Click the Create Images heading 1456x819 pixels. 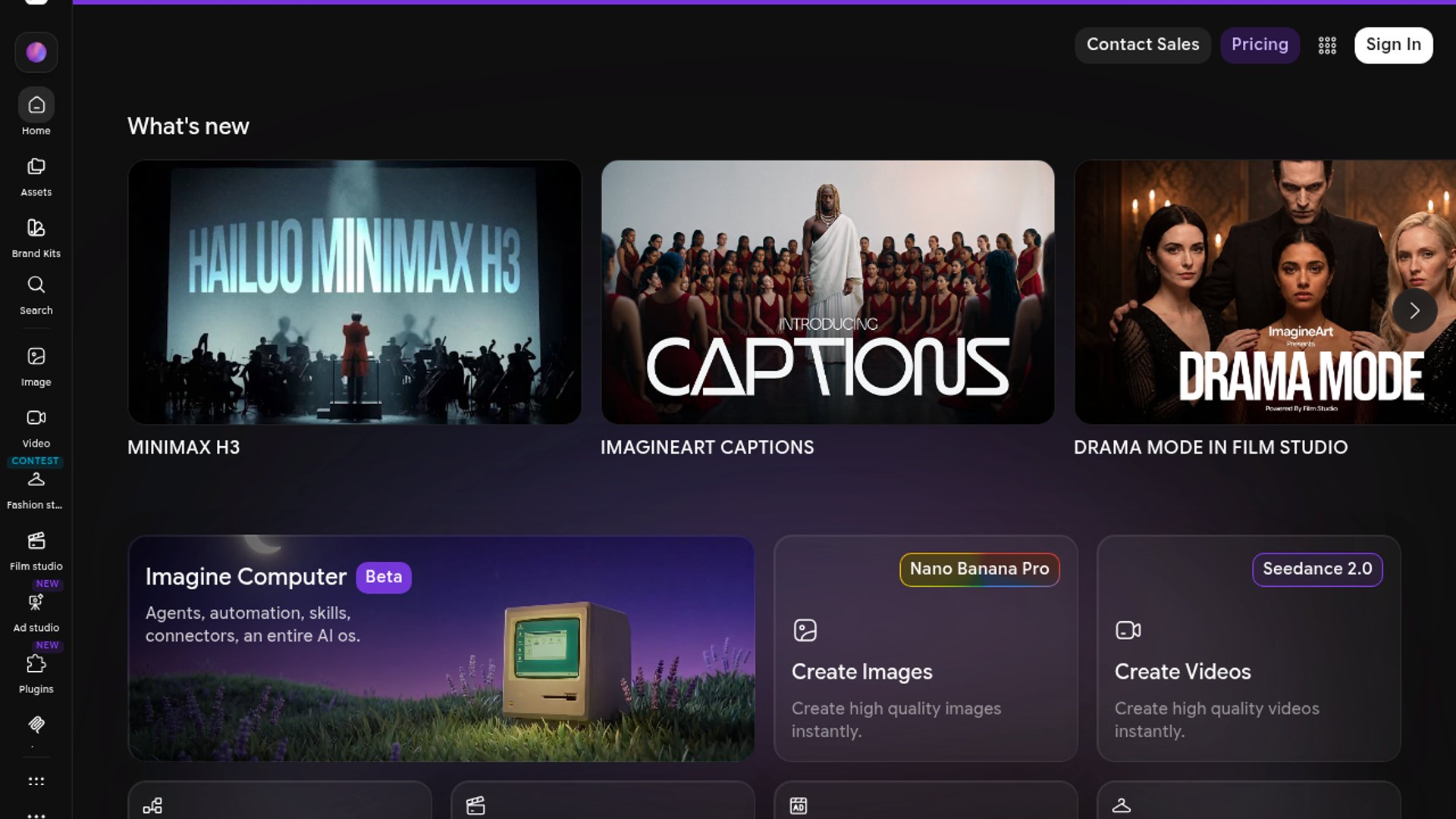point(862,672)
